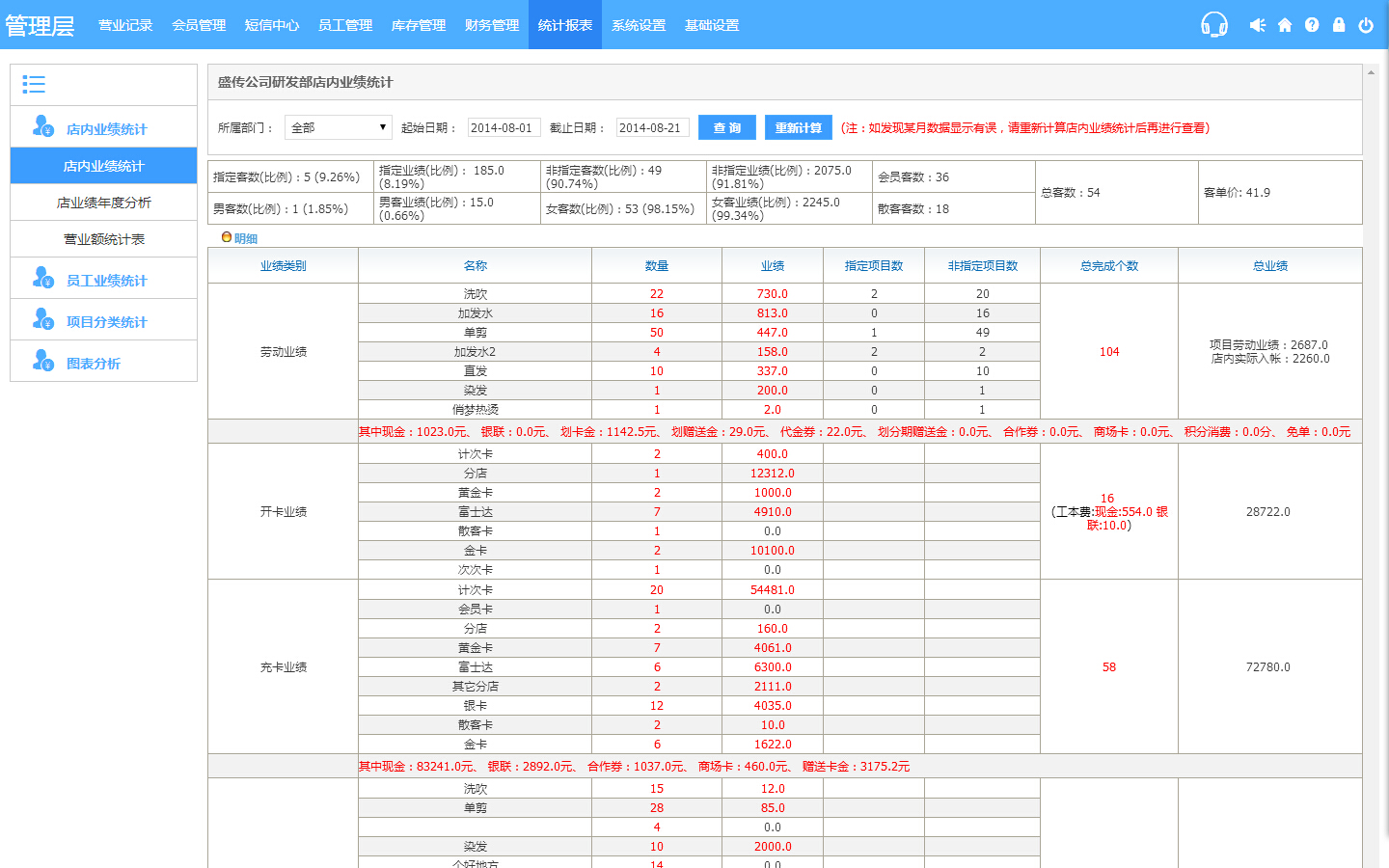Click the icon next to 明细
Screen dimensions: 1389x868
[x=227, y=237]
